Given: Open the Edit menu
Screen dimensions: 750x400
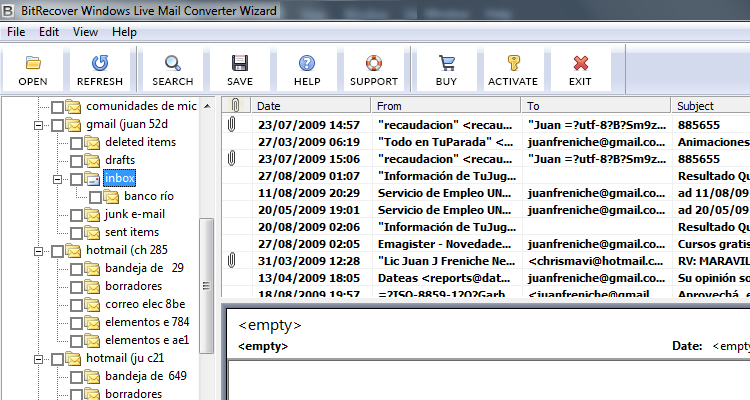Looking at the screenshot, I should click(49, 32).
